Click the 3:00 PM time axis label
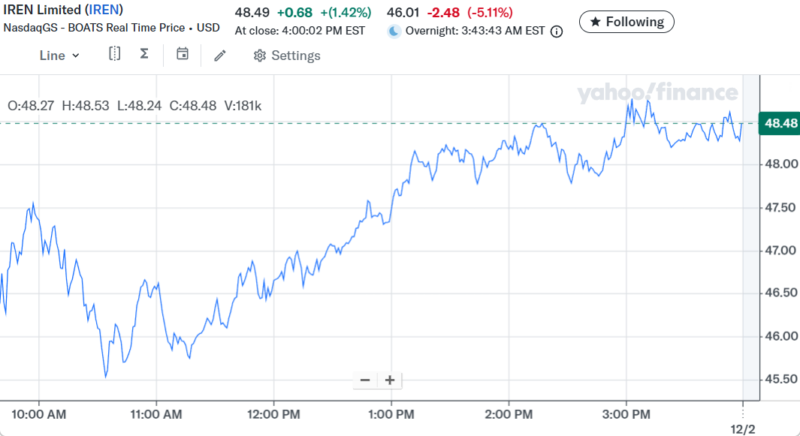 (626, 413)
